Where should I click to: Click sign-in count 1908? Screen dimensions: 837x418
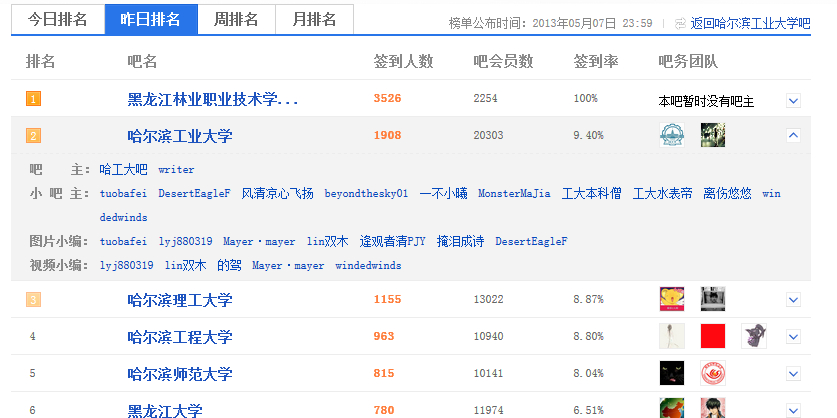388,136
